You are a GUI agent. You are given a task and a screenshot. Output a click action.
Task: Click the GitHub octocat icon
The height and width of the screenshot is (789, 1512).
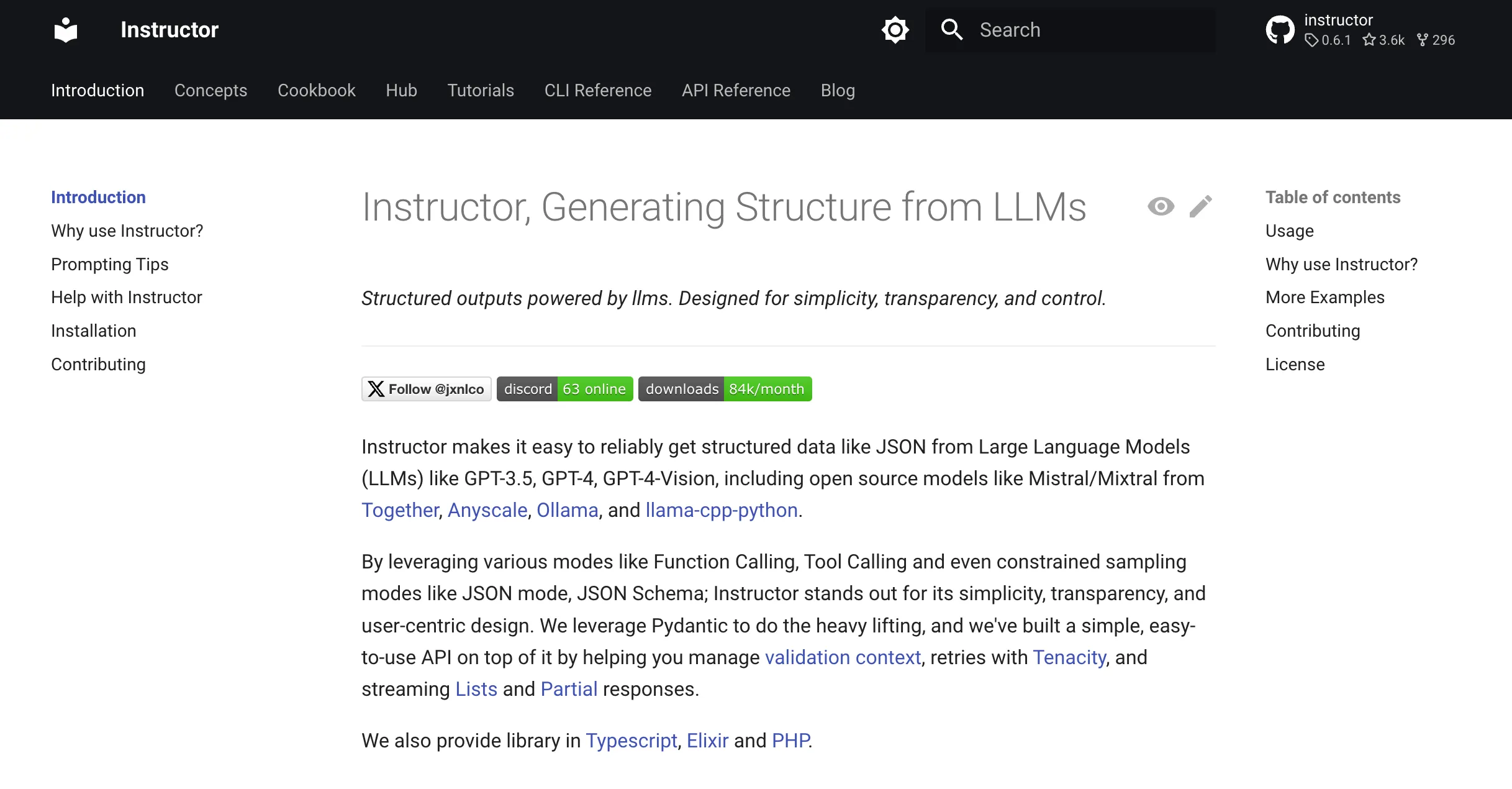point(1280,30)
